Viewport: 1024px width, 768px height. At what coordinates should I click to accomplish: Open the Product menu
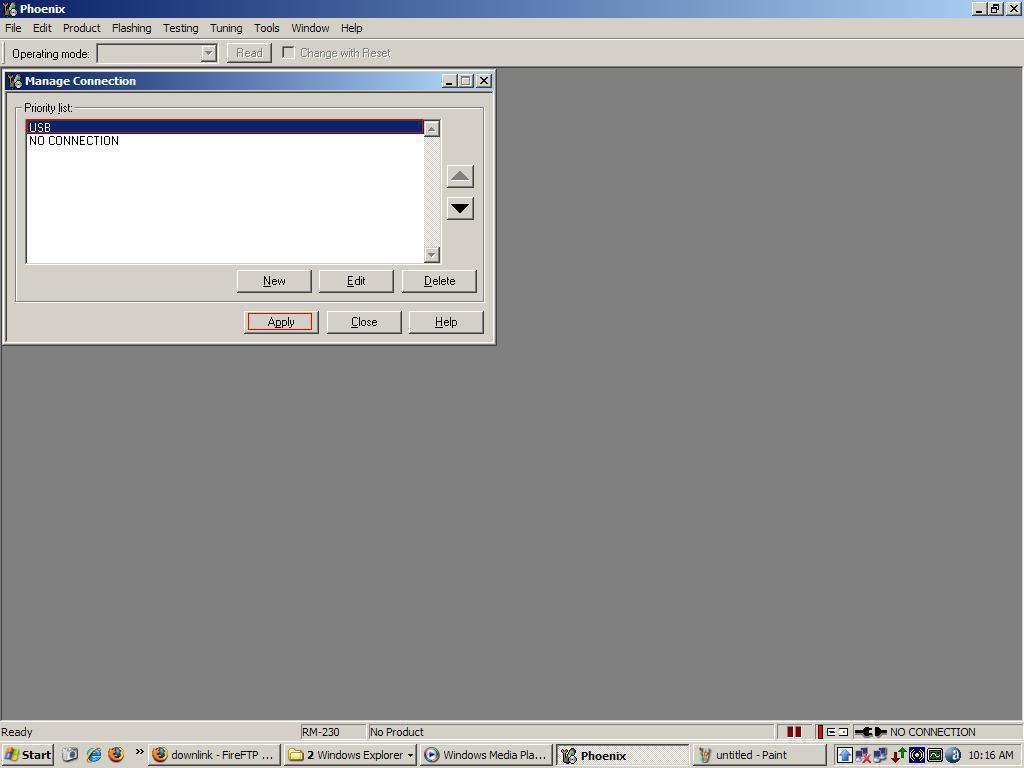coord(82,28)
